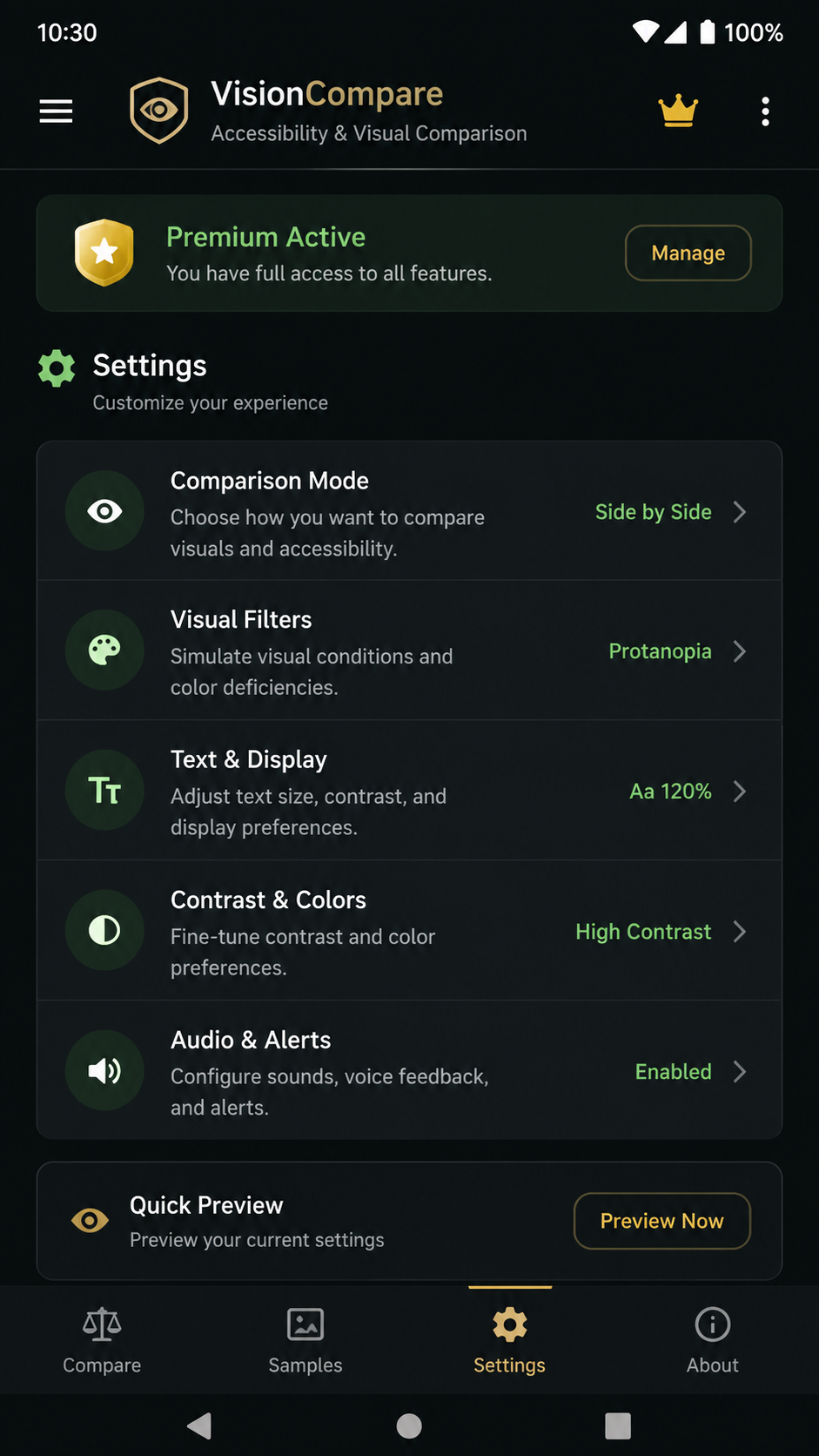Image resolution: width=819 pixels, height=1456 pixels.
Task: Tap the gold star shield badge
Action: pyautogui.click(x=104, y=253)
